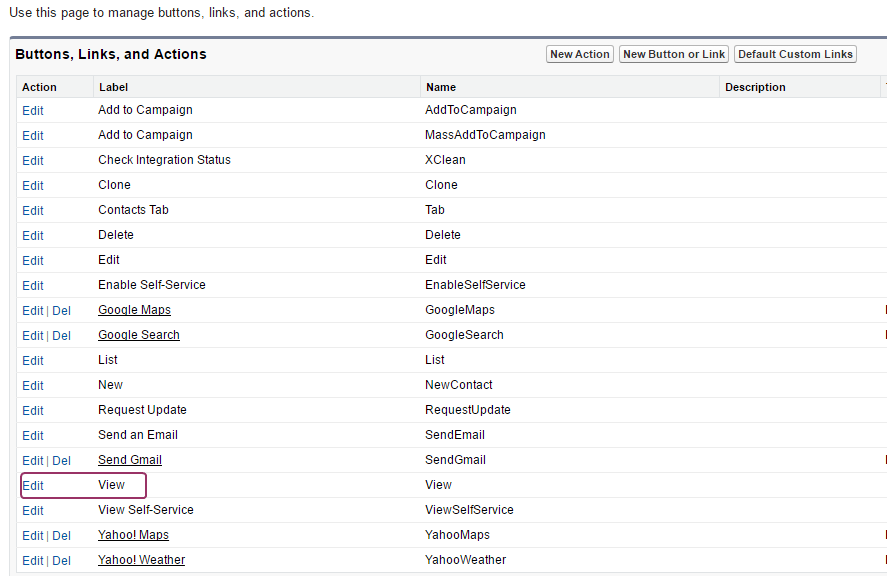Click New Button or Link
This screenshot has width=887, height=576.
(674, 54)
